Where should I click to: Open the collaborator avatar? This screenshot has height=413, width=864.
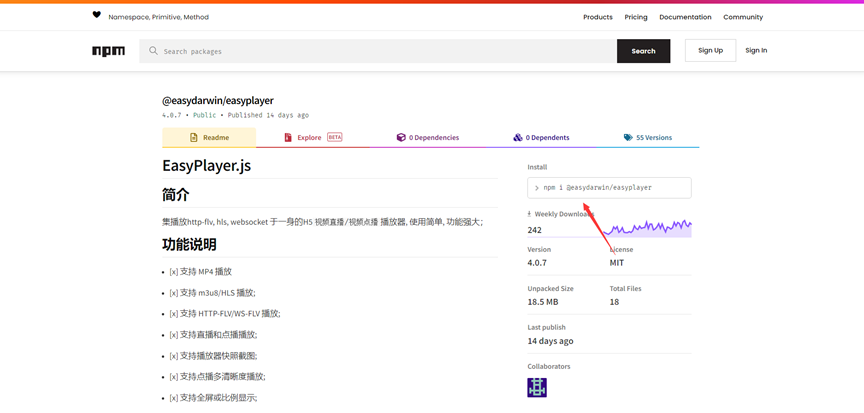point(537,388)
